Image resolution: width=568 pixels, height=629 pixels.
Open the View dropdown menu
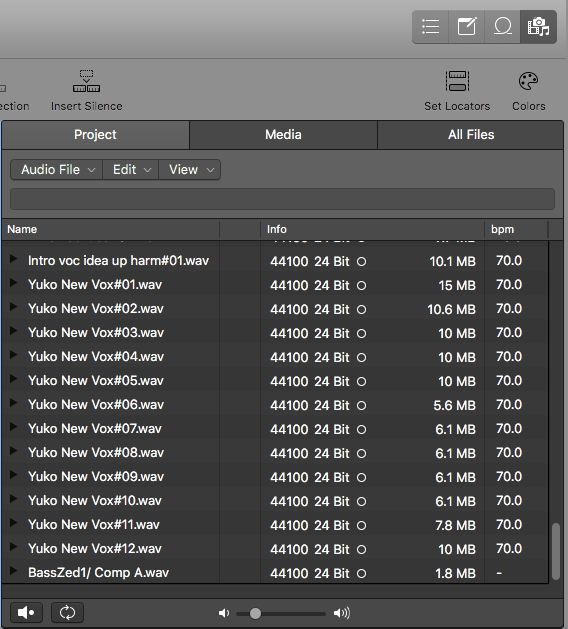pos(190,170)
